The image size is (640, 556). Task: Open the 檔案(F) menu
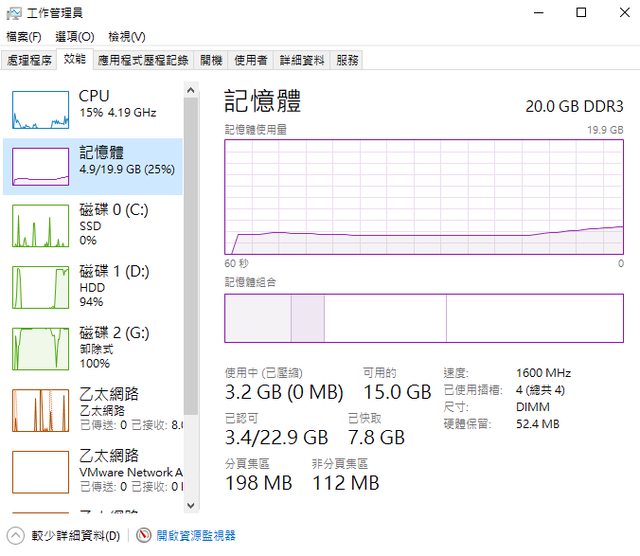pos(24,37)
